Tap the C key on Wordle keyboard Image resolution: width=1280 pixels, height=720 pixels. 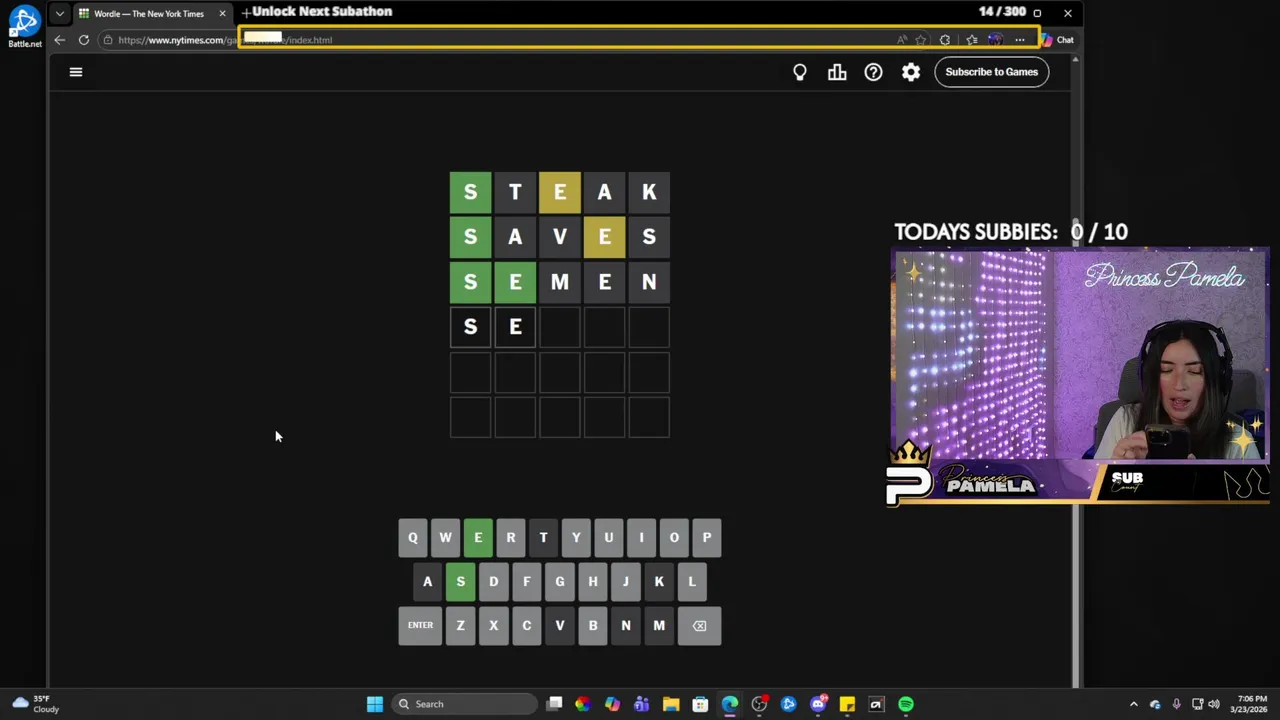(x=527, y=626)
